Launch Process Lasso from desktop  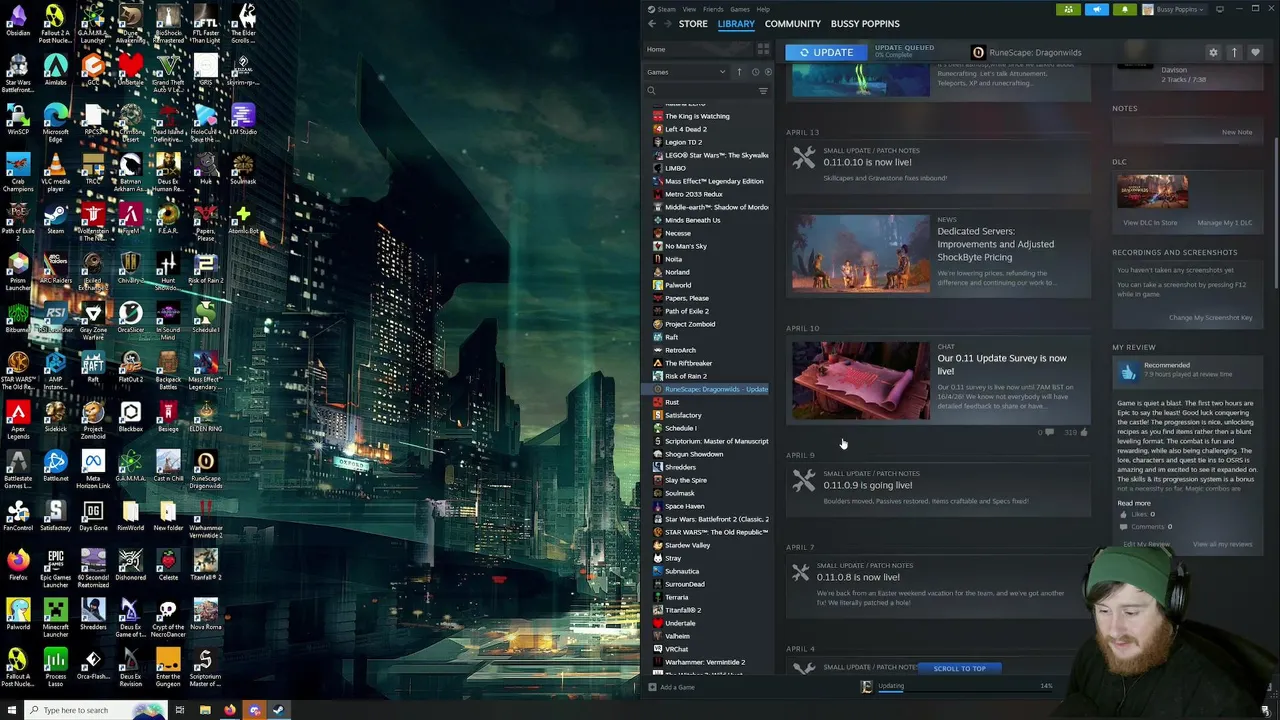[55, 667]
